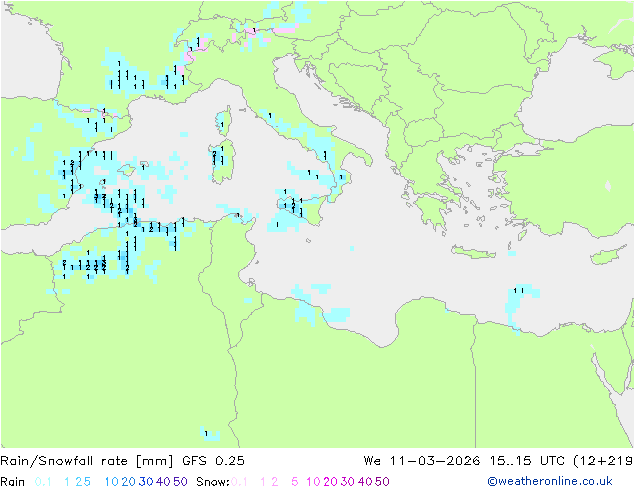Click the date text 'We 11-03-2026'

tap(422, 461)
